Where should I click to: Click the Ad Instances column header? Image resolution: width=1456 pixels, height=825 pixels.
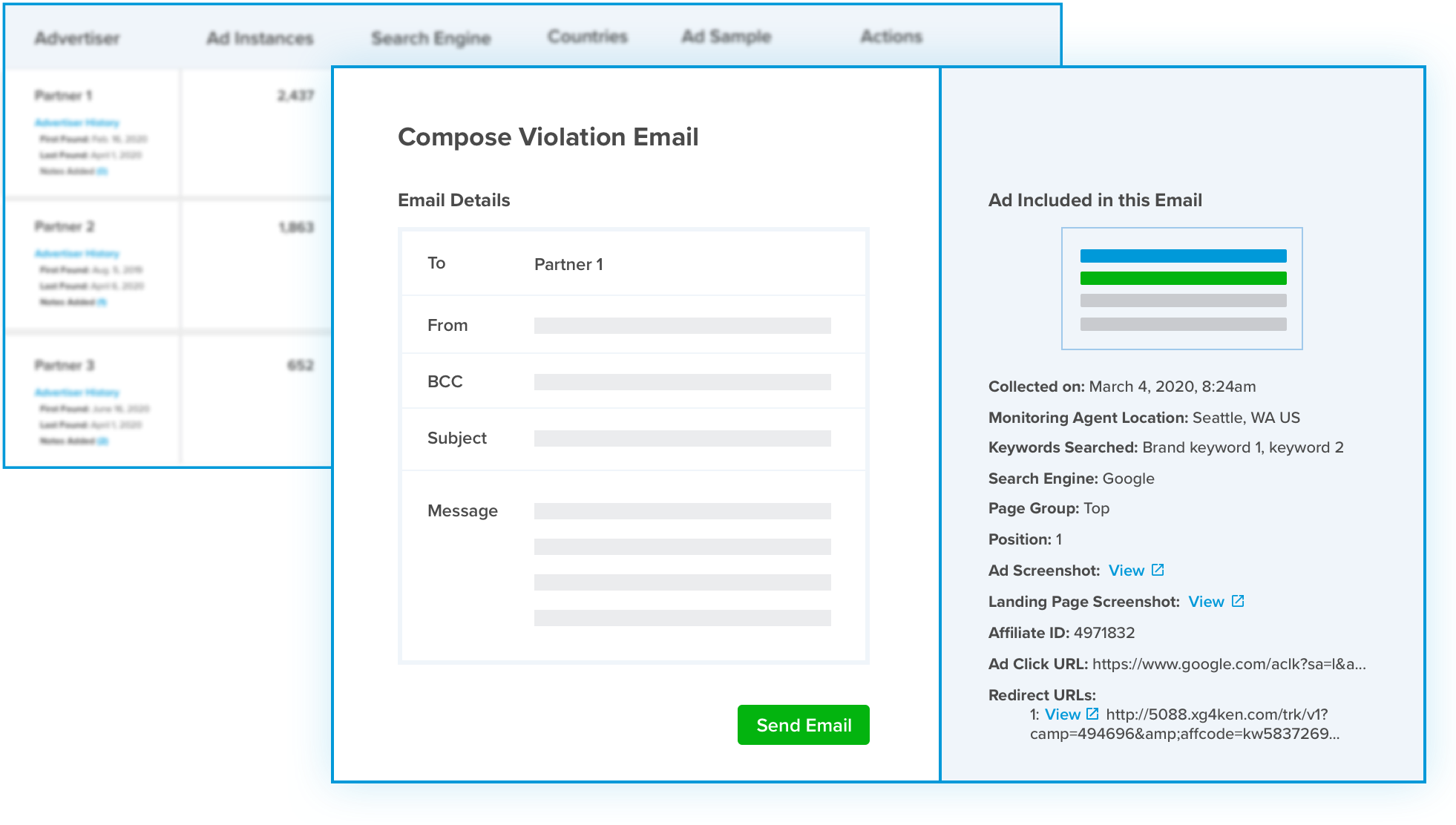(x=260, y=38)
